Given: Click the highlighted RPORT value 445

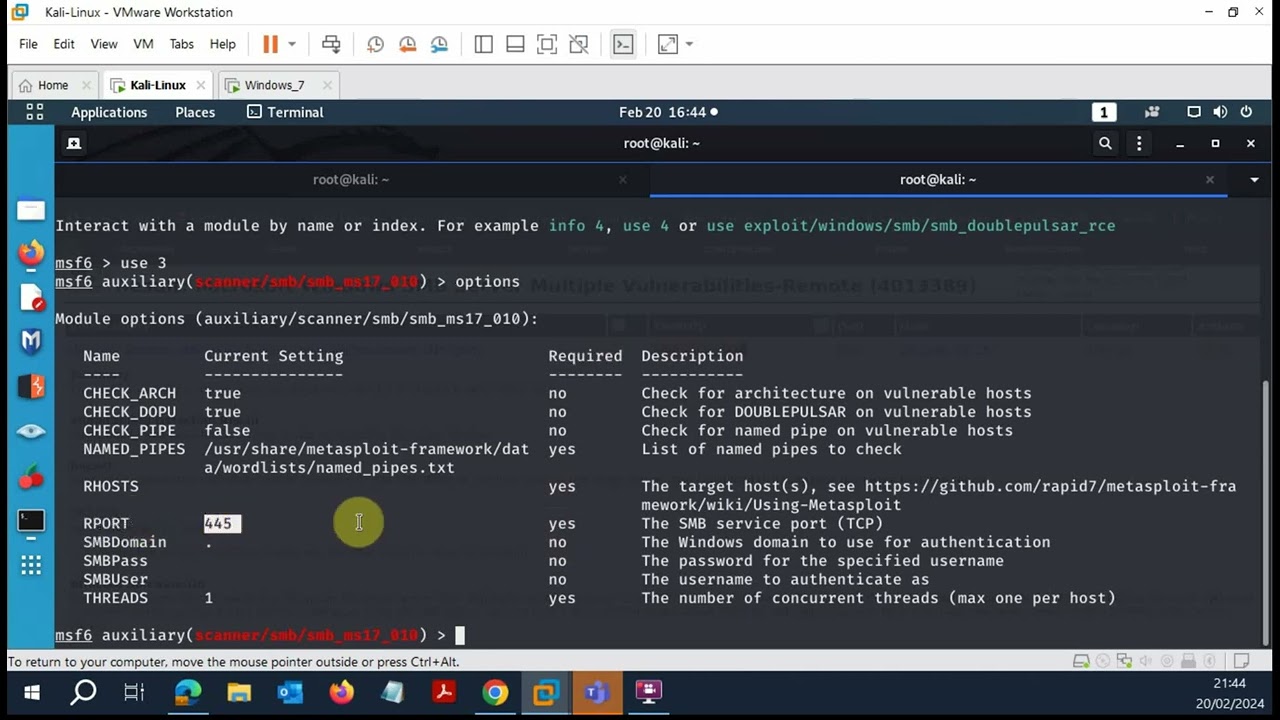Looking at the screenshot, I should coord(222,523).
